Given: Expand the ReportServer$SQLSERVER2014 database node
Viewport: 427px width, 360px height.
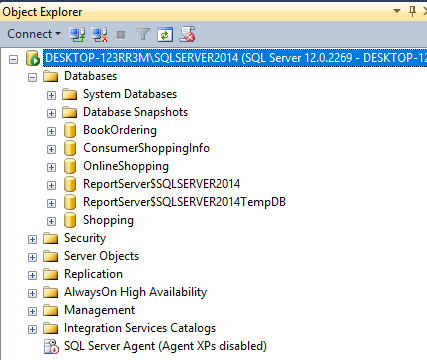Looking at the screenshot, I should click(x=51, y=186).
